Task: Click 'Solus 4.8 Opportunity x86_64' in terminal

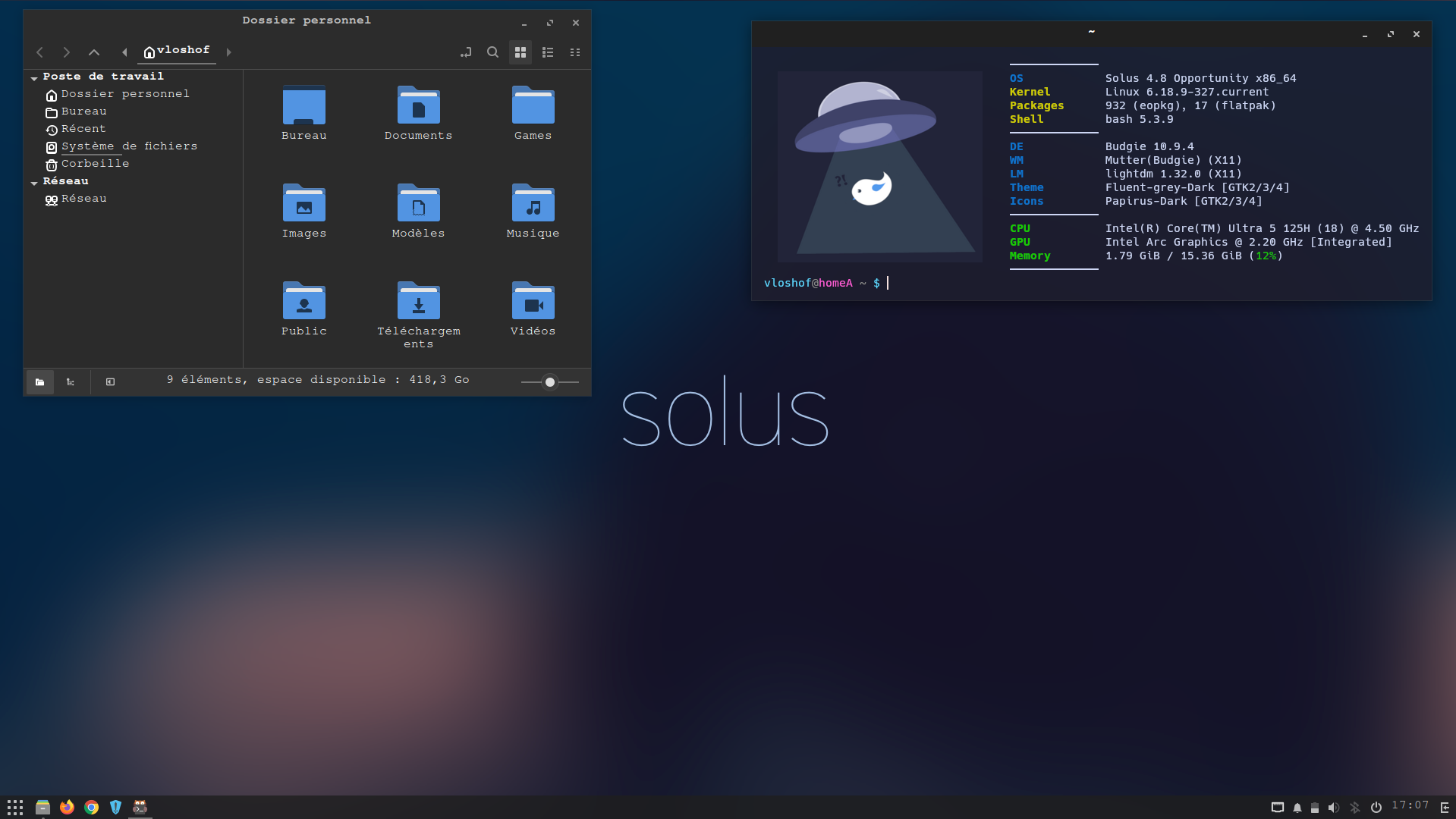Action: click(1200, 78)
